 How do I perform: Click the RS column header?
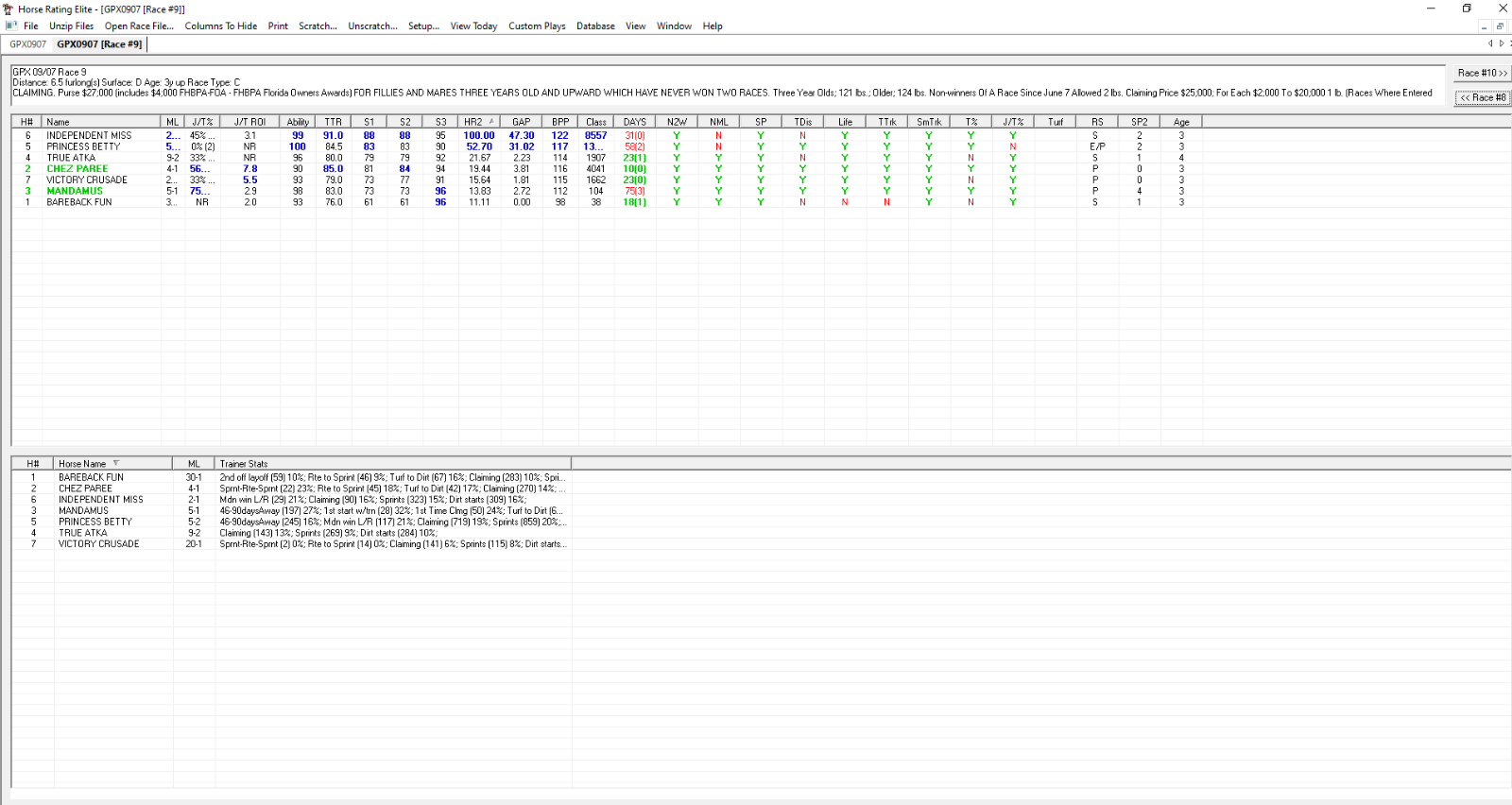point(1097,122)
